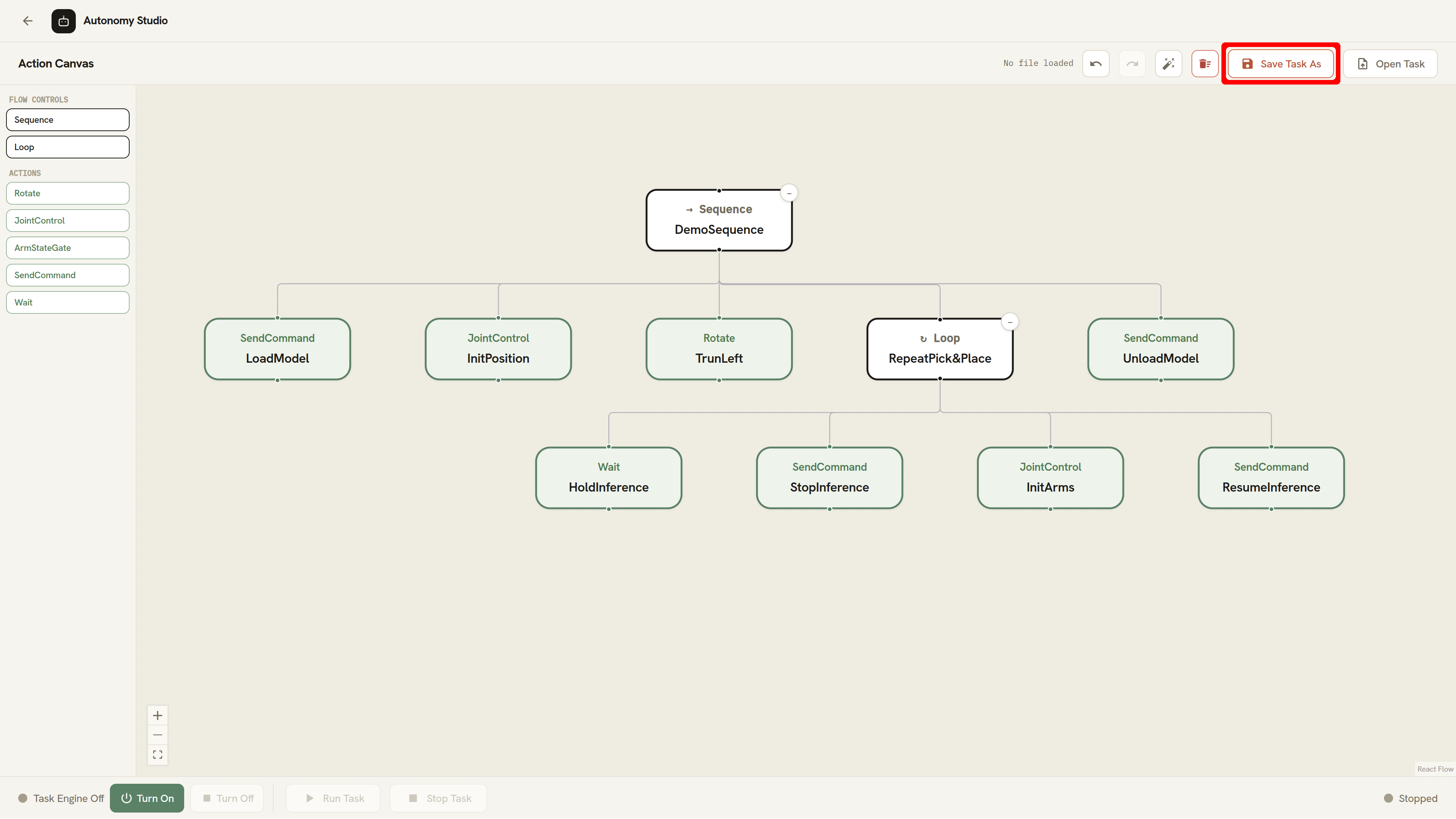Image resolution: width=1456 pixels, height=819 pixels.
Task: Click the redo icon in toolbar
Action: pos(1132,64)
